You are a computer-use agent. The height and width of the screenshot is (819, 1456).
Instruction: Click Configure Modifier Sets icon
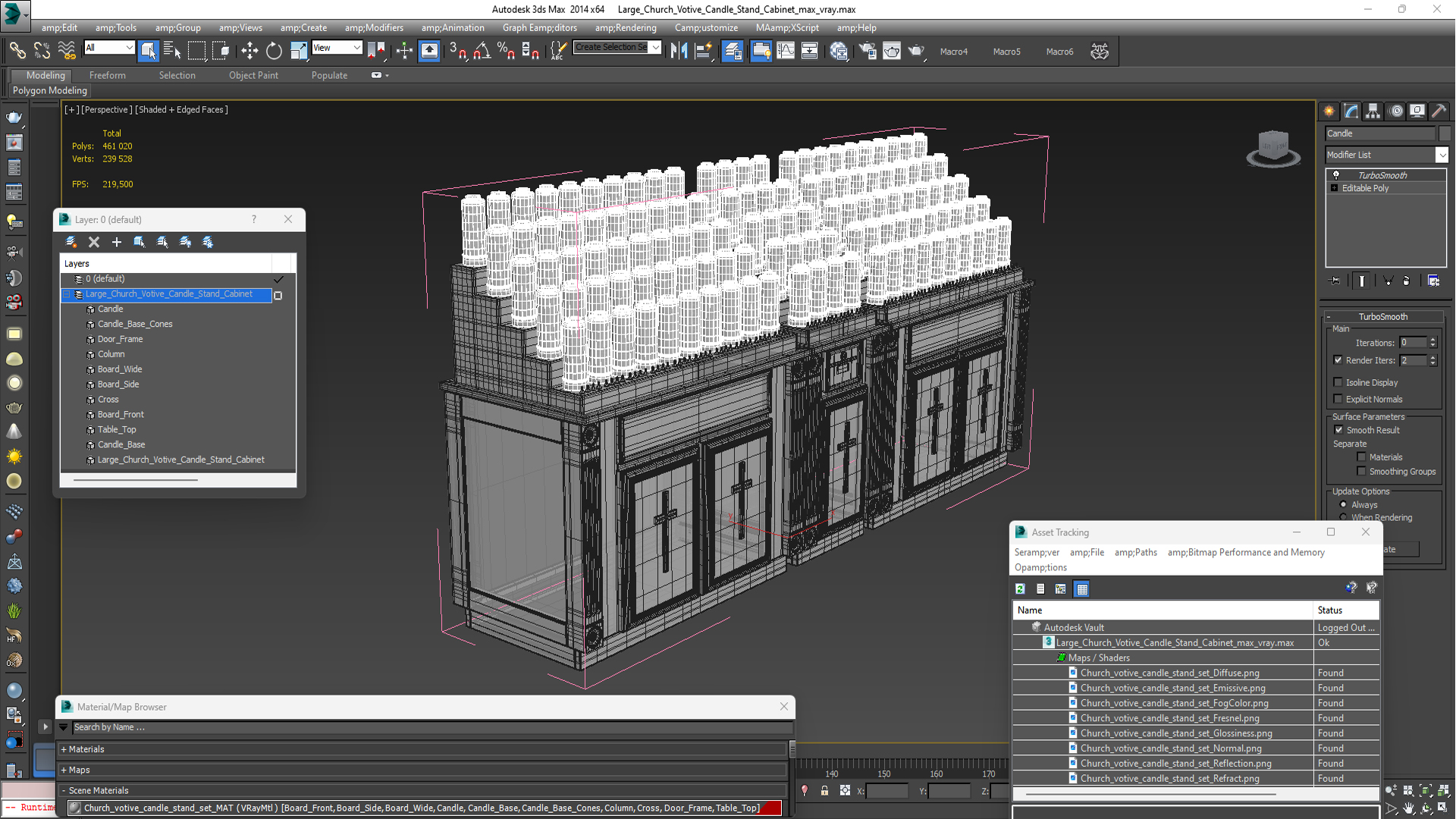coord(1433,281)
